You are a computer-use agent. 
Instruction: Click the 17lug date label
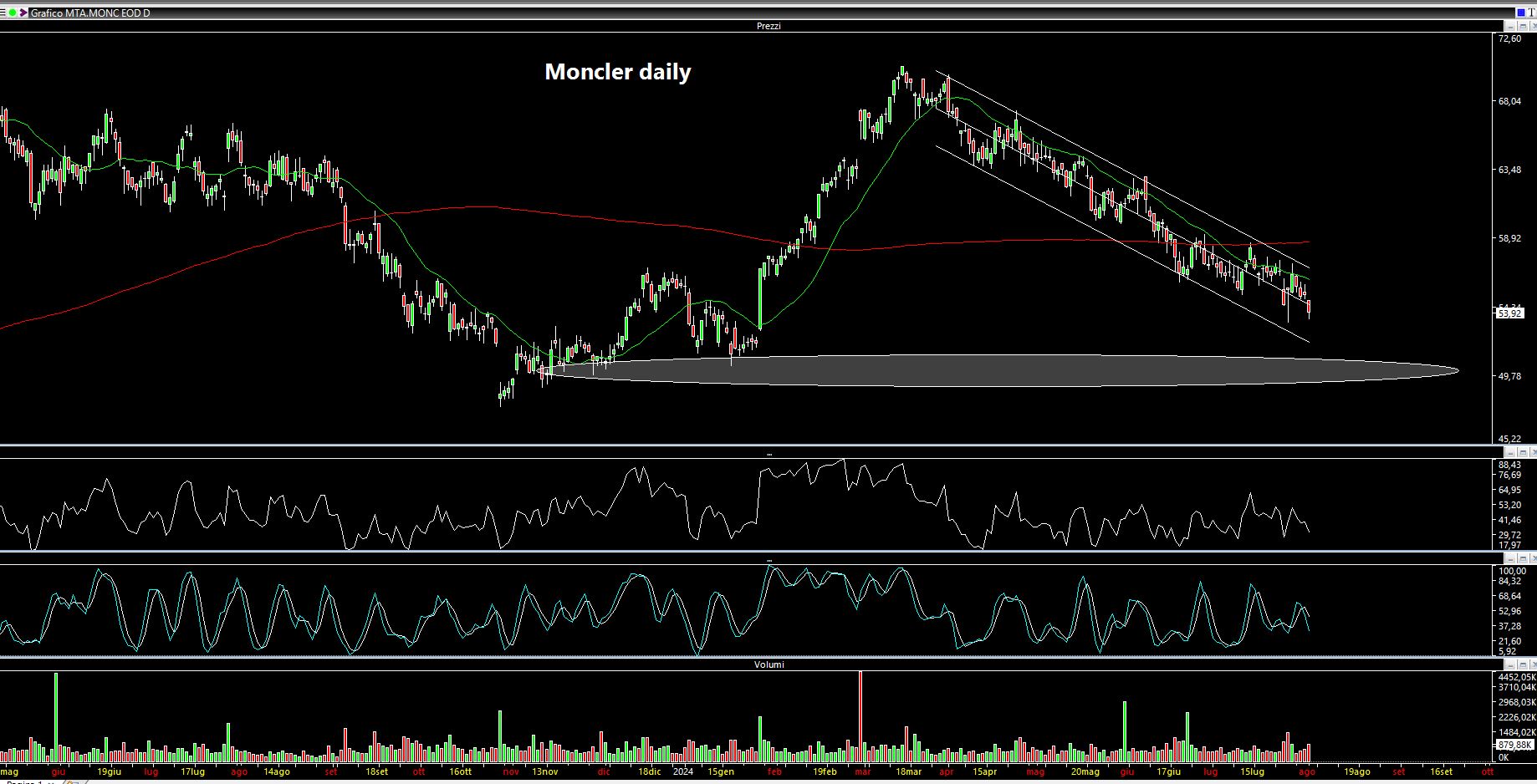click(x=192, y=771)
